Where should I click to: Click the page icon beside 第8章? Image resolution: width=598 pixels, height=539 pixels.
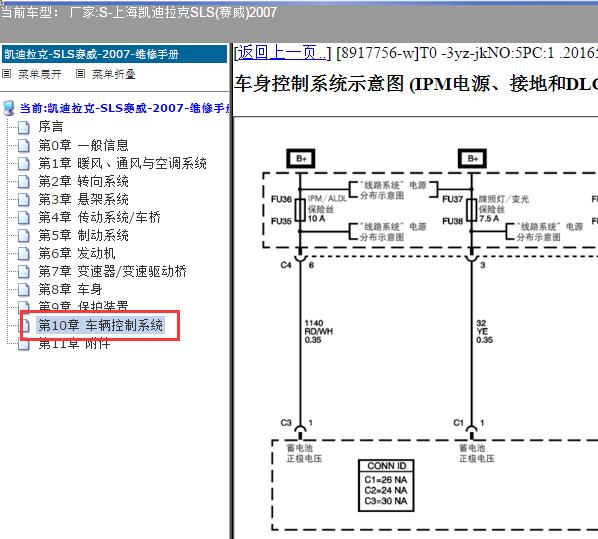pyautogui.click(x=24, y=290)
